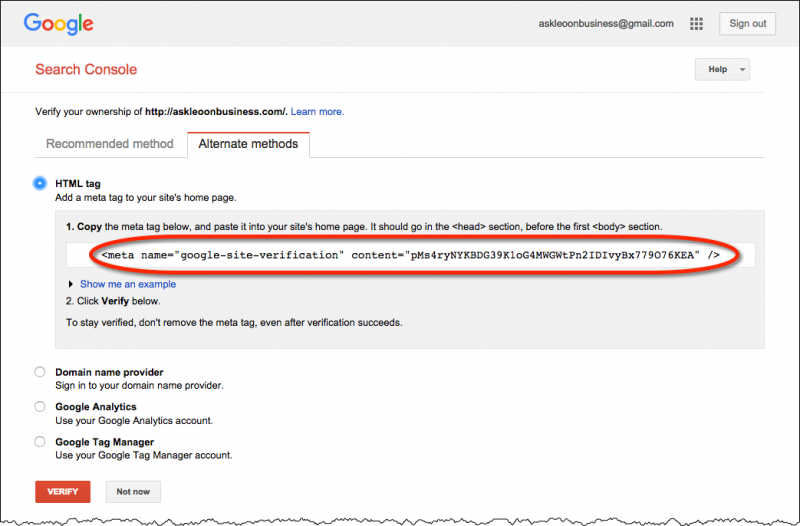Image resolution: width=800 pixels, height=526 pixels.
Task: Click the Domain name provider label
Action: click(x=109, y=372)
